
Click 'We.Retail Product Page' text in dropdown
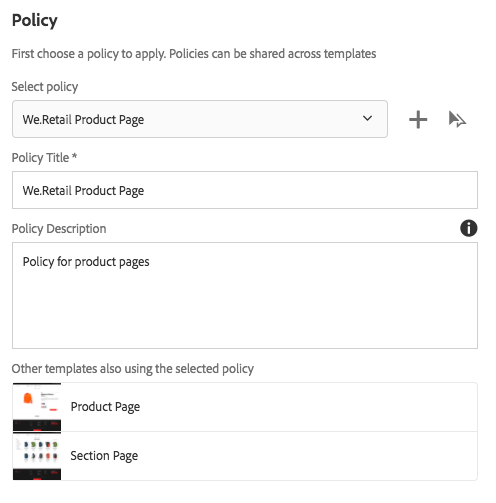tap(83, 120)
